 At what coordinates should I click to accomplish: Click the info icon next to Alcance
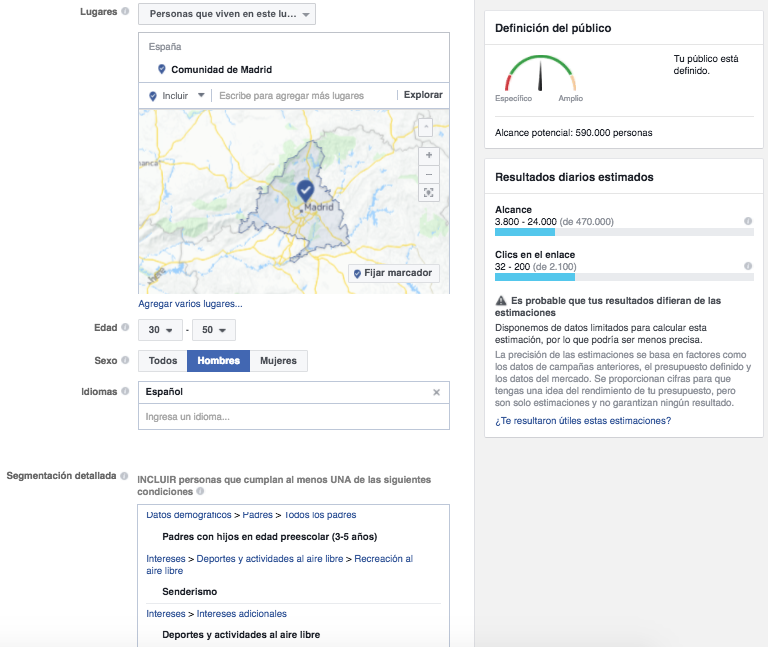point(748,221)
